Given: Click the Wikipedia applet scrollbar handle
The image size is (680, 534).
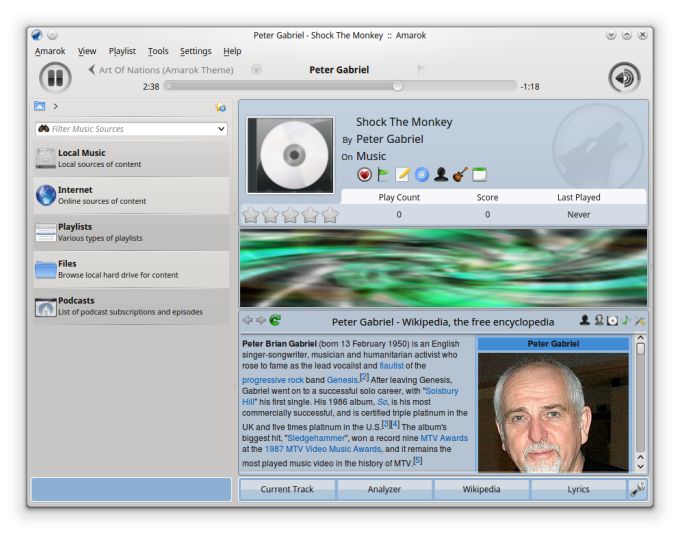Looking at the screenshot, I should tap(641, 349).
